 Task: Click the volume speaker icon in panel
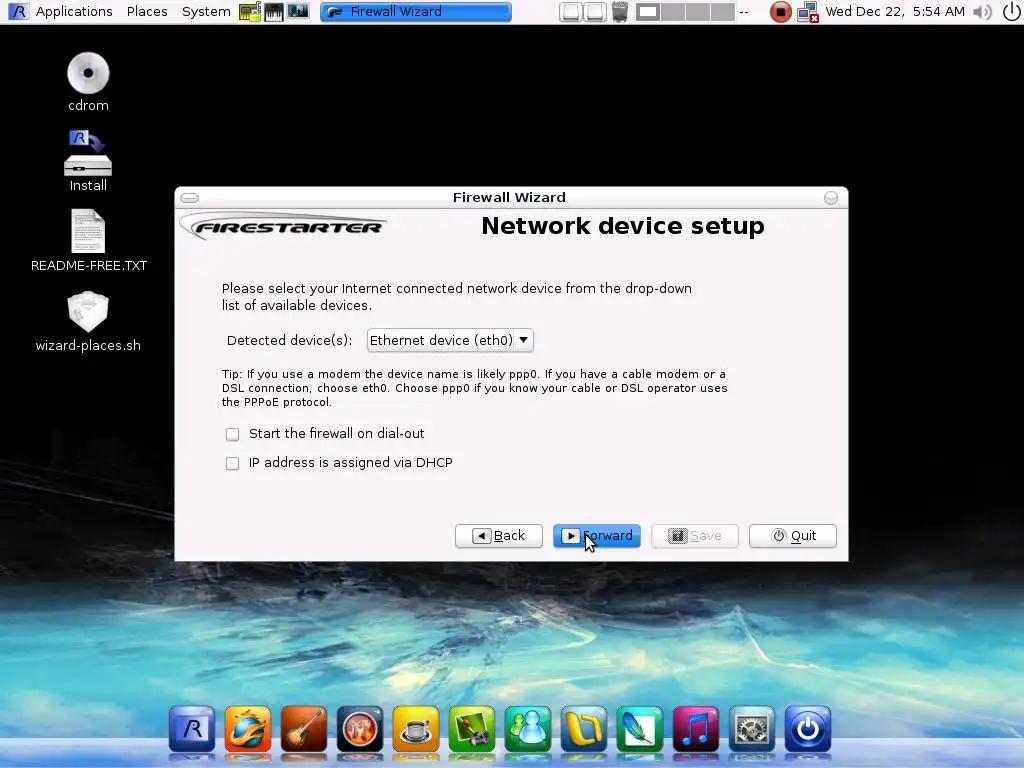point(982,12)
